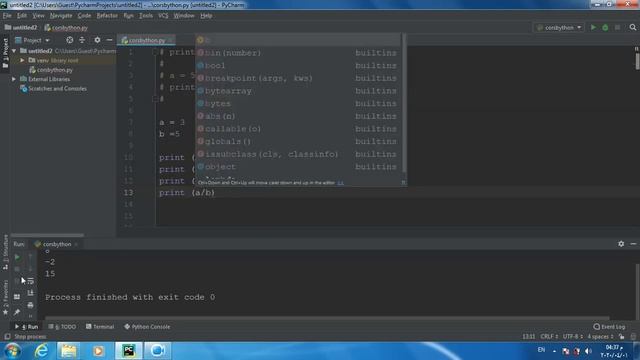Viewport: 640px width, 360px height.
Task: Open the Structure side tool window tab
Action: [x=5, y=252]
